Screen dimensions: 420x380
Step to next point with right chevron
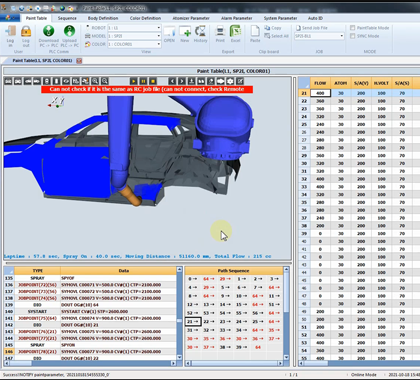pos(182,81)
